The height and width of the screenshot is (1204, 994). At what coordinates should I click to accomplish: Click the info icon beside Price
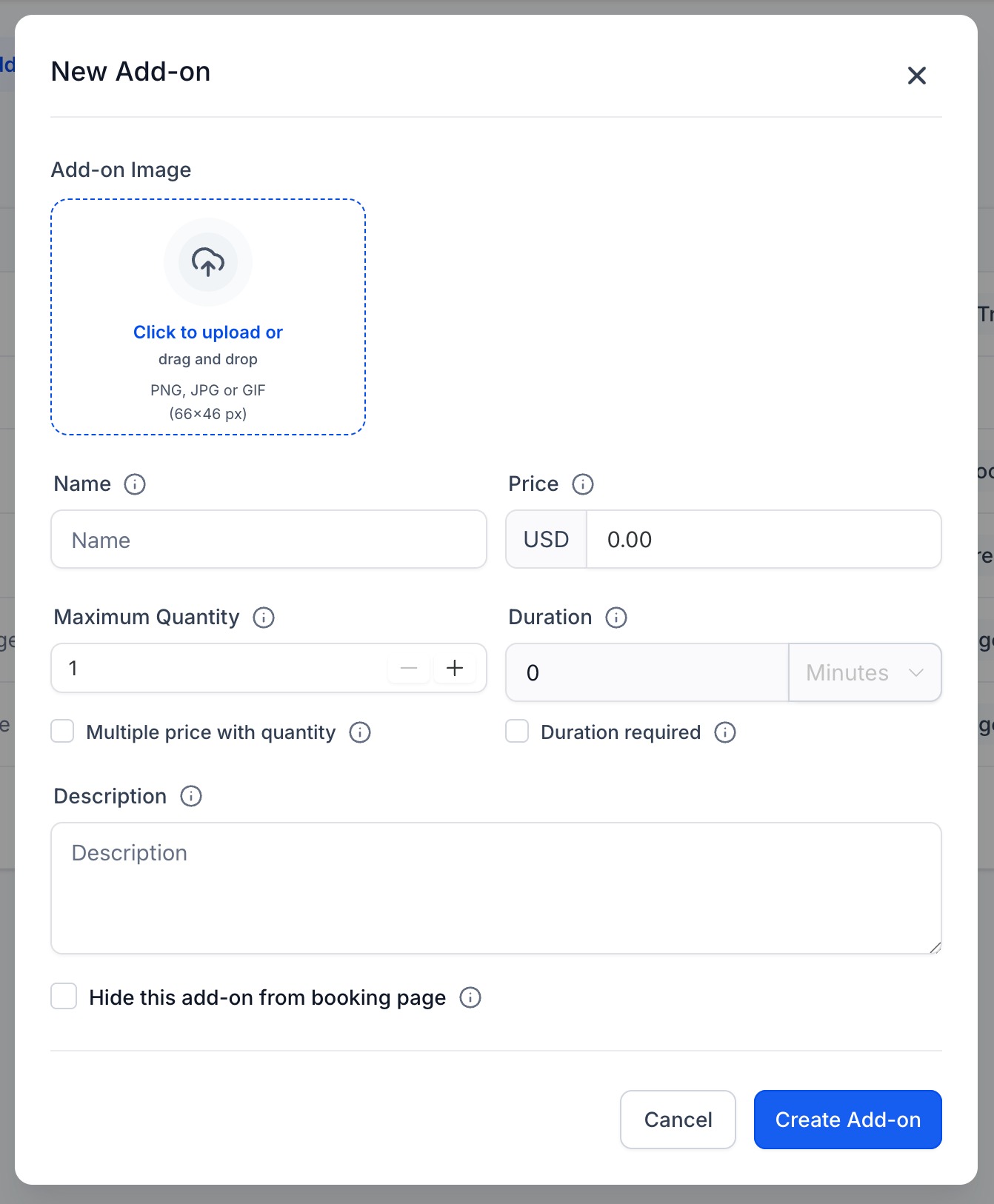(x=583, y=484)
